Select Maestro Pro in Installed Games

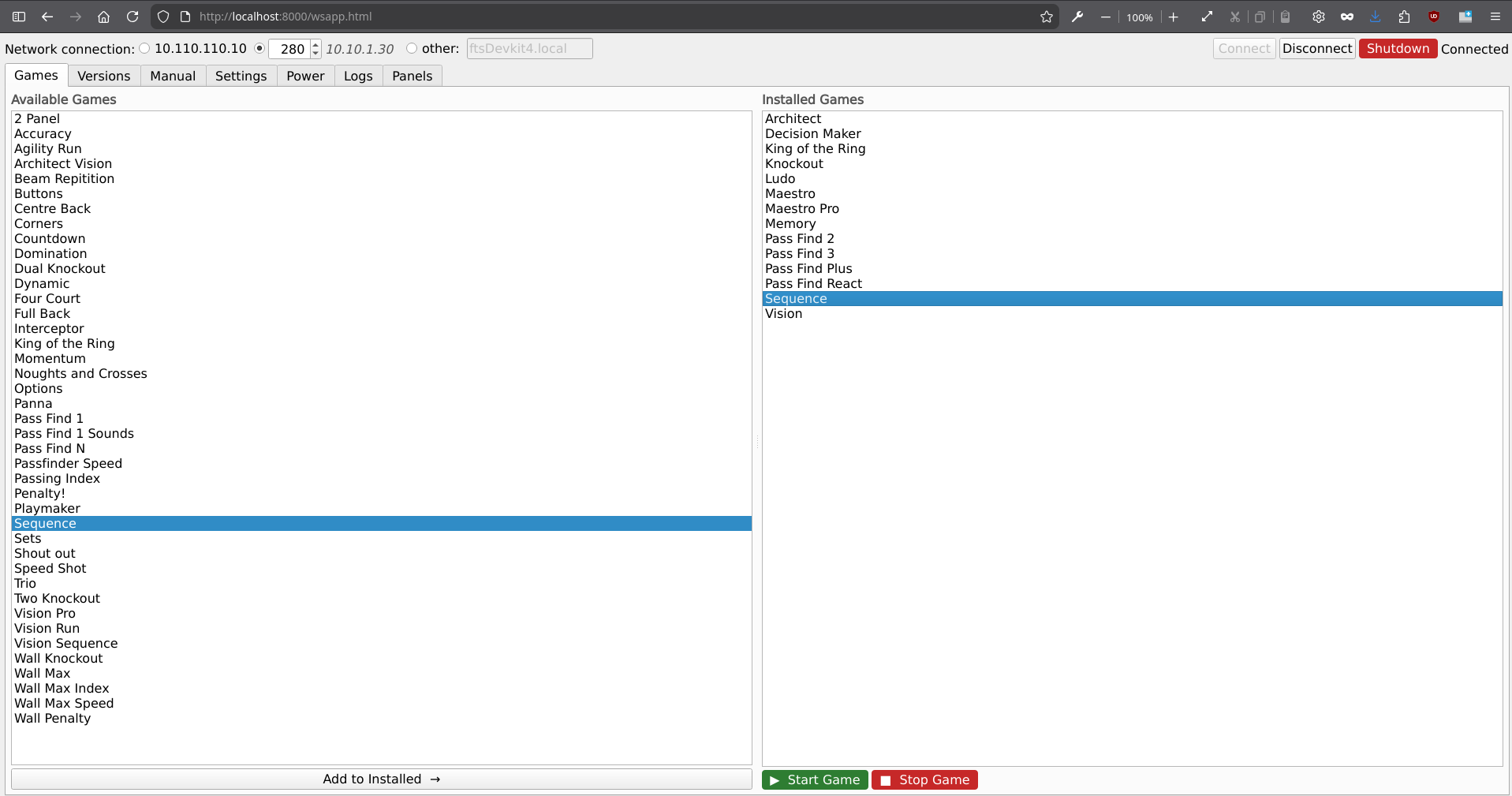tap(801, 208)
